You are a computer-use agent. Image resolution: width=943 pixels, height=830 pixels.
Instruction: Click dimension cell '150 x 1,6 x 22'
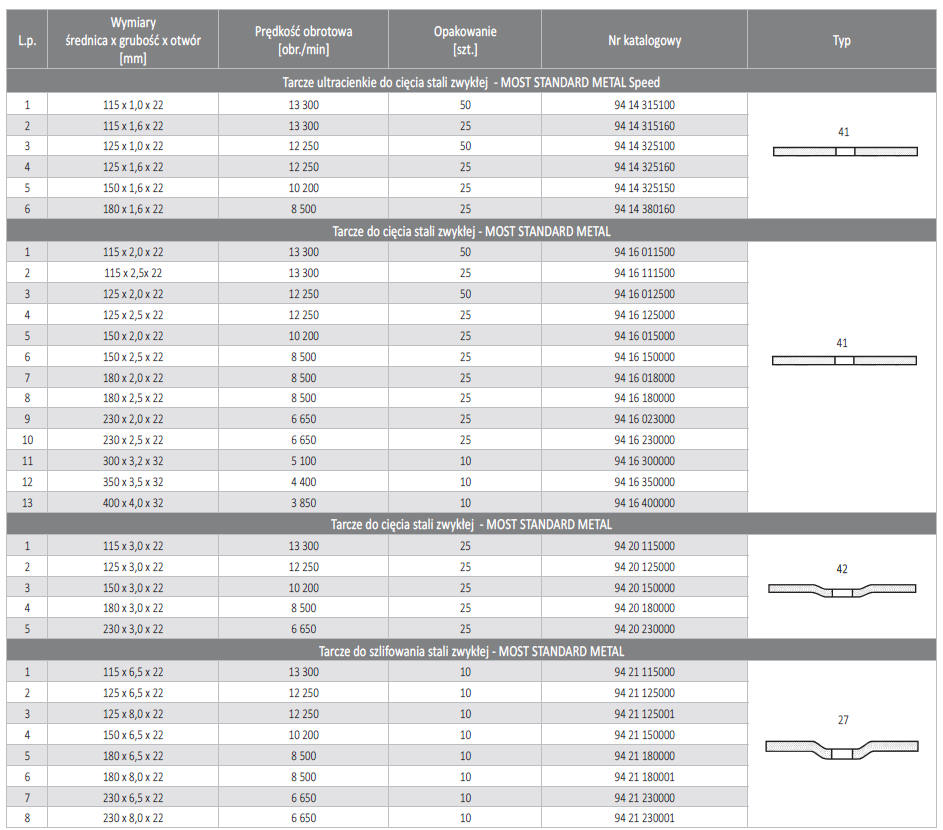(x=133, y=188)
